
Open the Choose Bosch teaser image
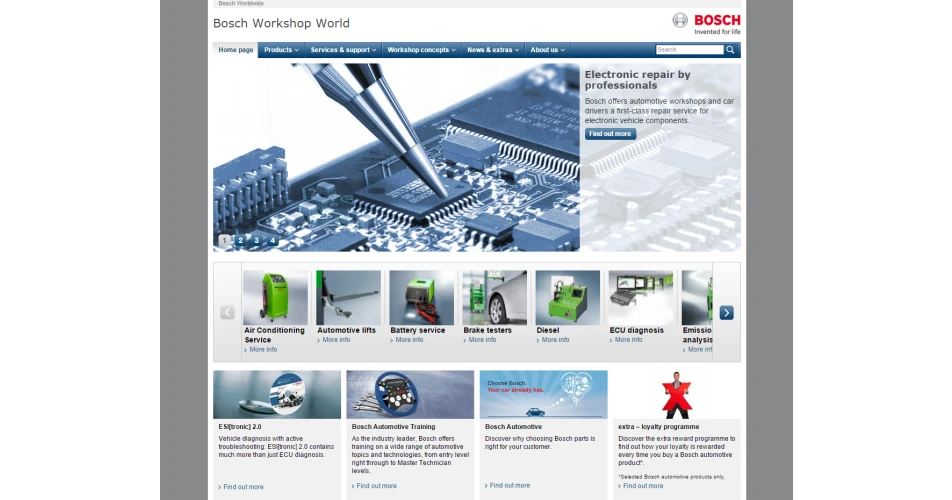(543, 394)
